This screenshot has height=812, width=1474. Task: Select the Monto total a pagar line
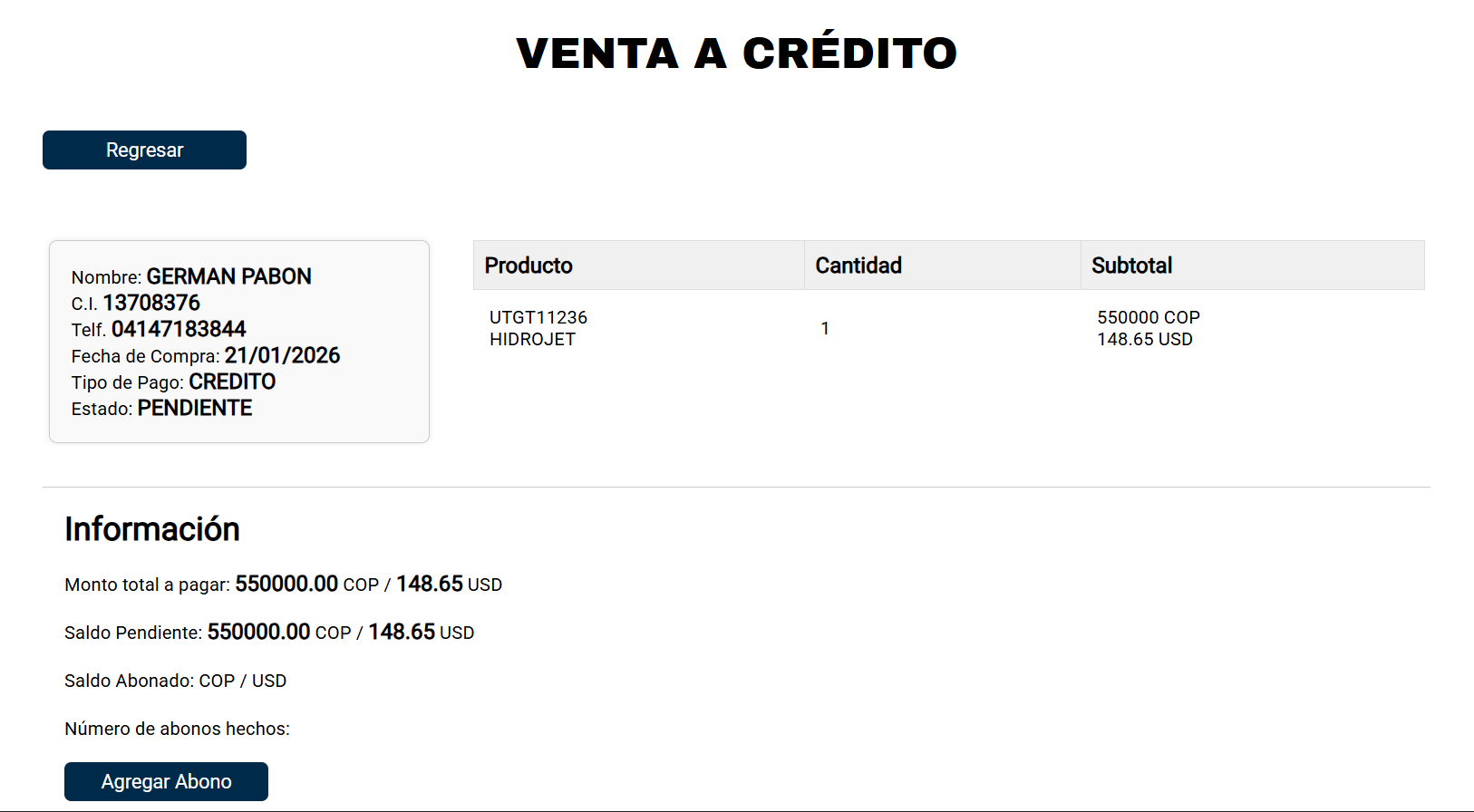pos(283,585)
